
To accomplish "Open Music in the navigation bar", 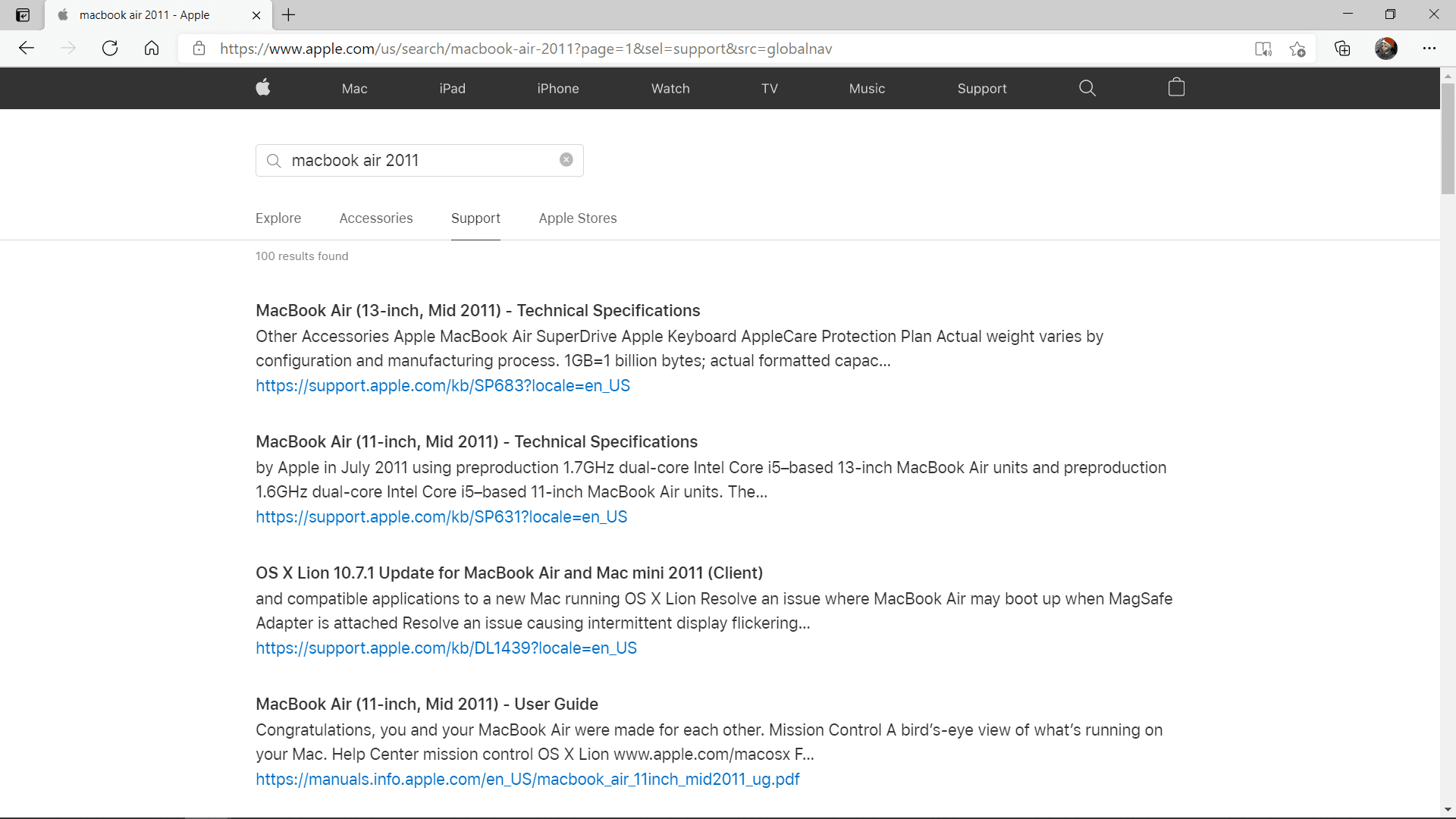I will point(867,89).
